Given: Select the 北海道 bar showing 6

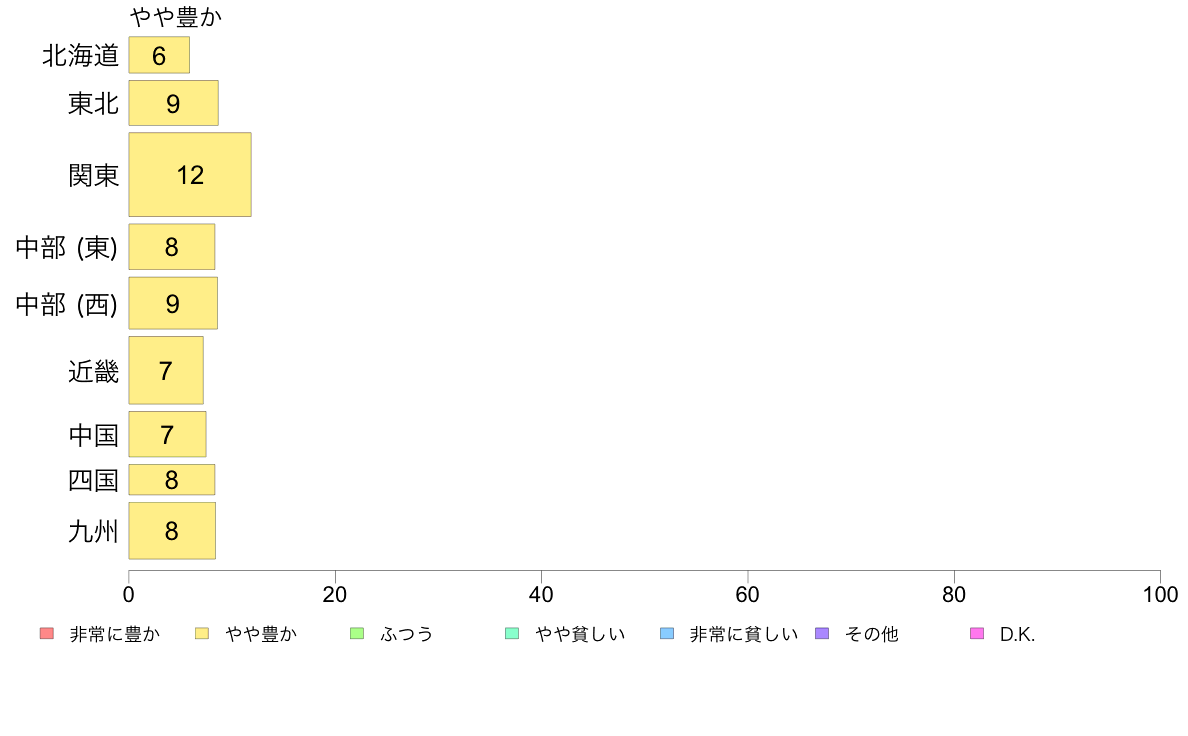Looking at the screenshot, I should 159,55.
